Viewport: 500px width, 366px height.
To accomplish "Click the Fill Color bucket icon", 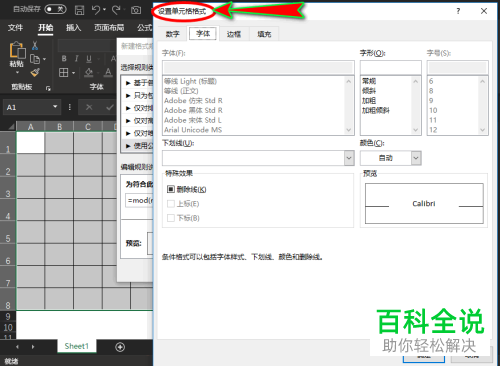I will point(89,72).
